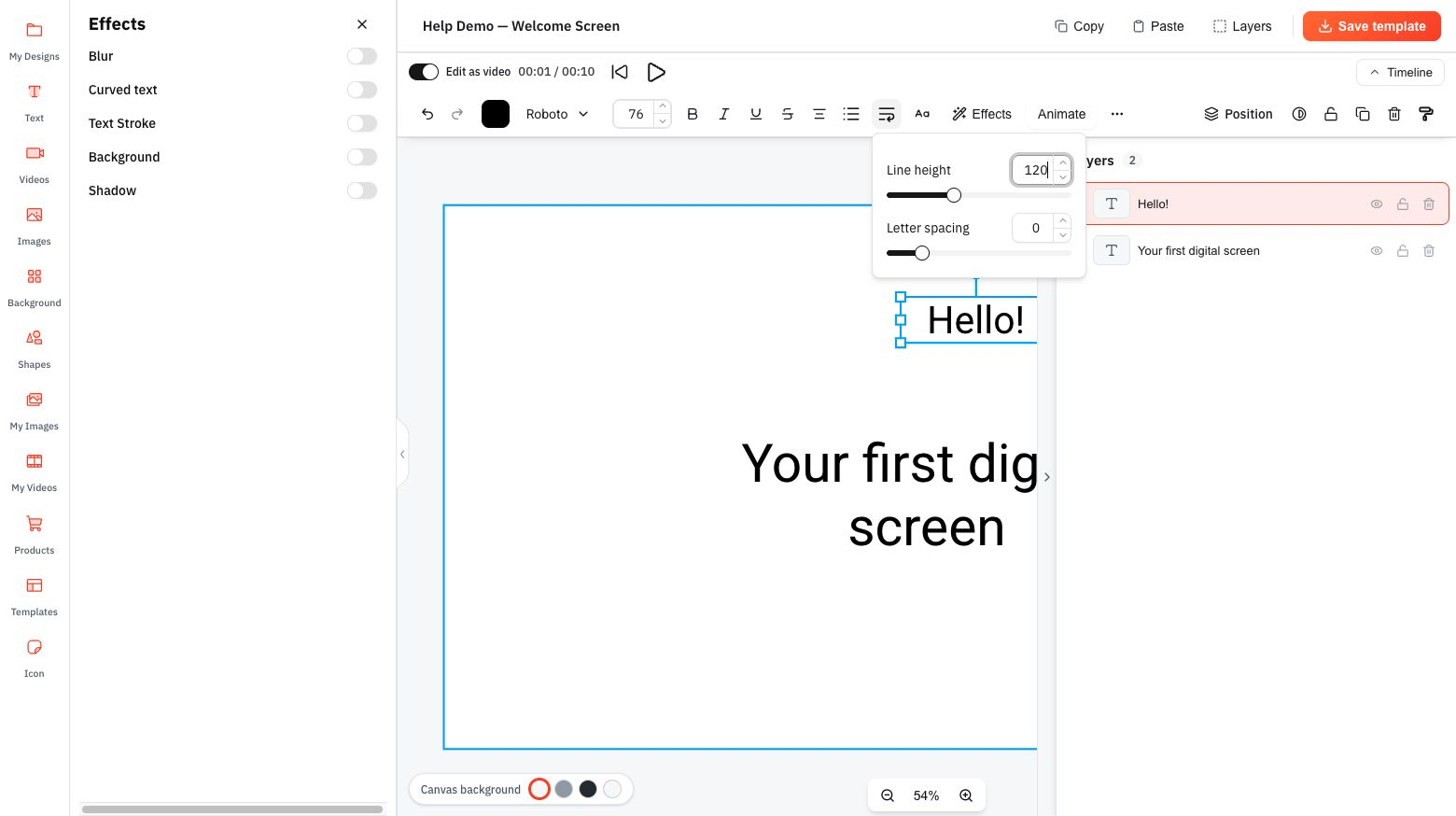Click Save template button

click(x=1372, y=26)
